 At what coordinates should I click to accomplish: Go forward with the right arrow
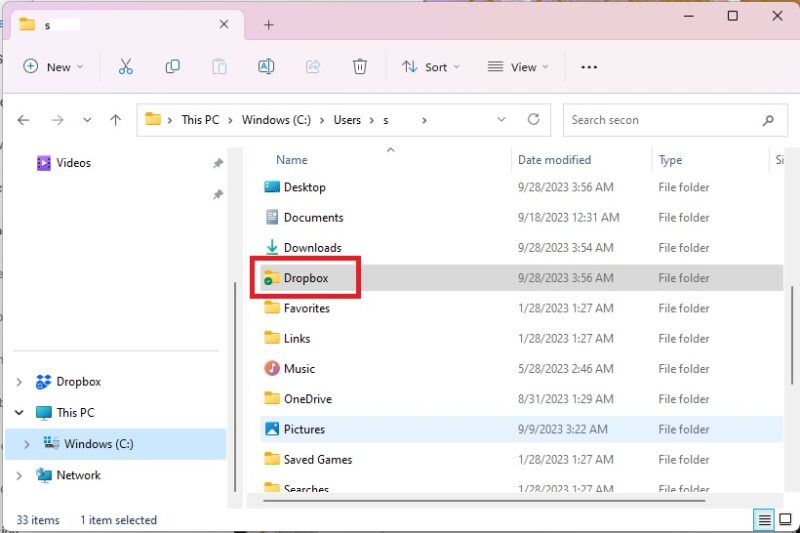click(x=58, y=120)
